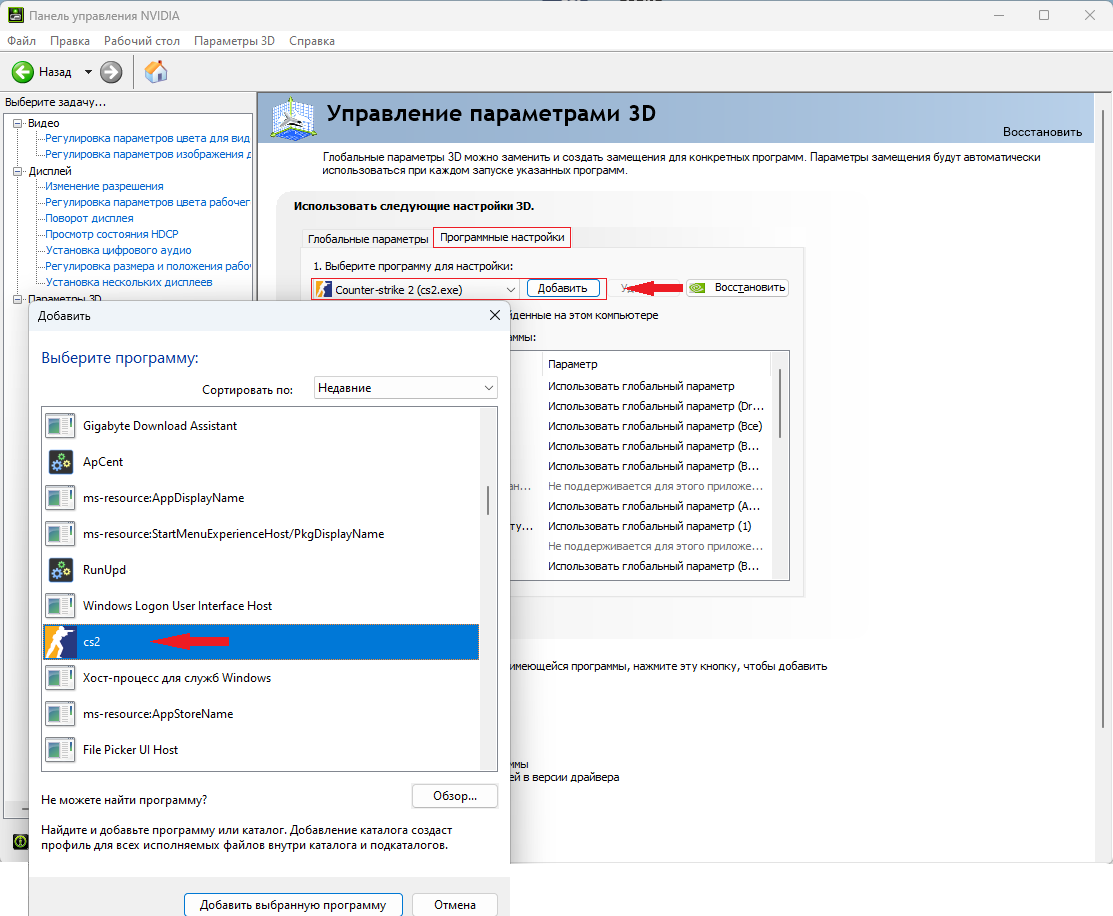1113x916 pixels.
Task: Switch to Глобальные параметры tab
Action: pyautogui.click(x=368, y=239)
